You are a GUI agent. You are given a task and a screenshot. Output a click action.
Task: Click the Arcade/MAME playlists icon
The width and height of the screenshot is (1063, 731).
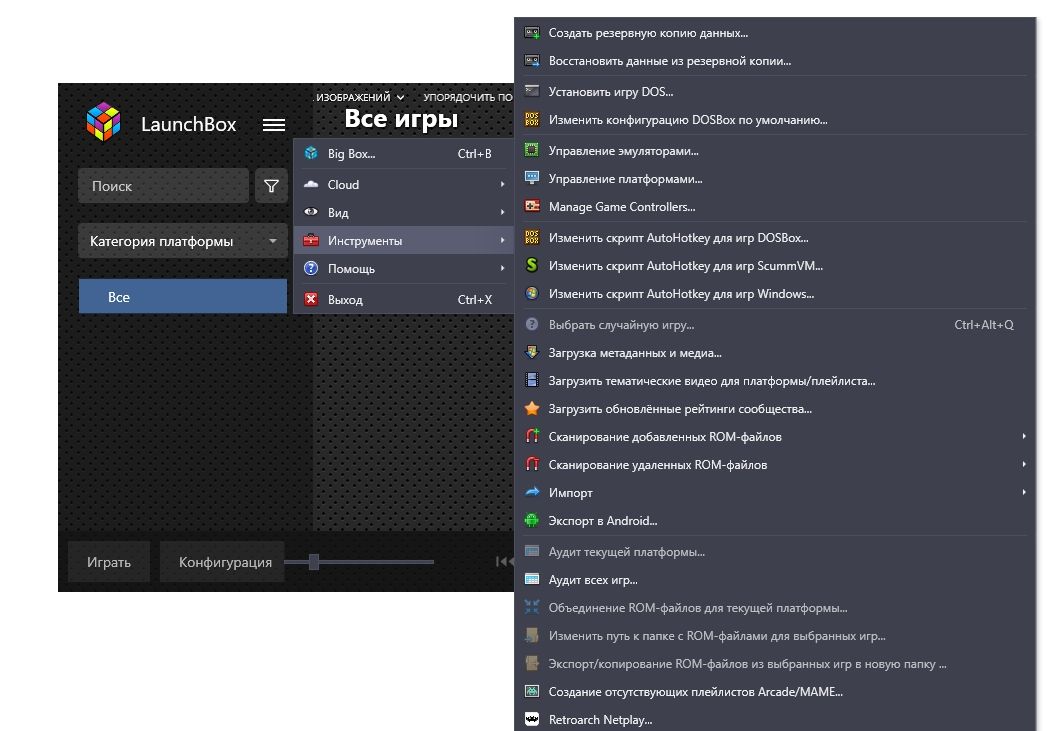tap(532, 692)
